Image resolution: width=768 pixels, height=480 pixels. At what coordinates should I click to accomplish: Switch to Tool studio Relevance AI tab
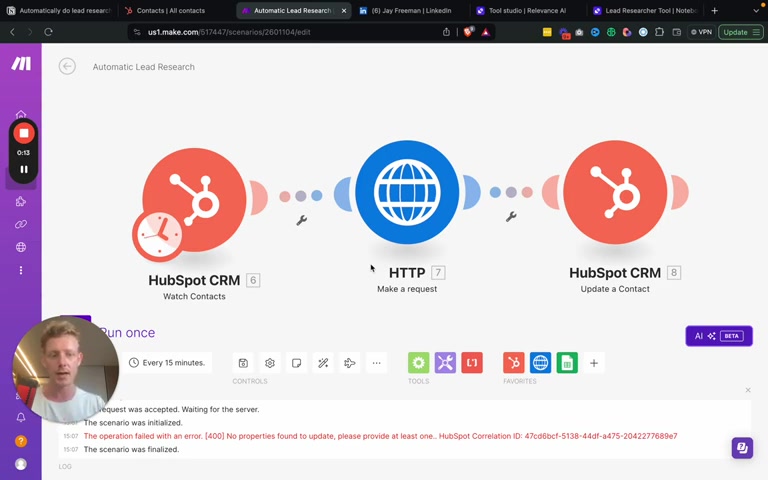(x=527, y=10)
